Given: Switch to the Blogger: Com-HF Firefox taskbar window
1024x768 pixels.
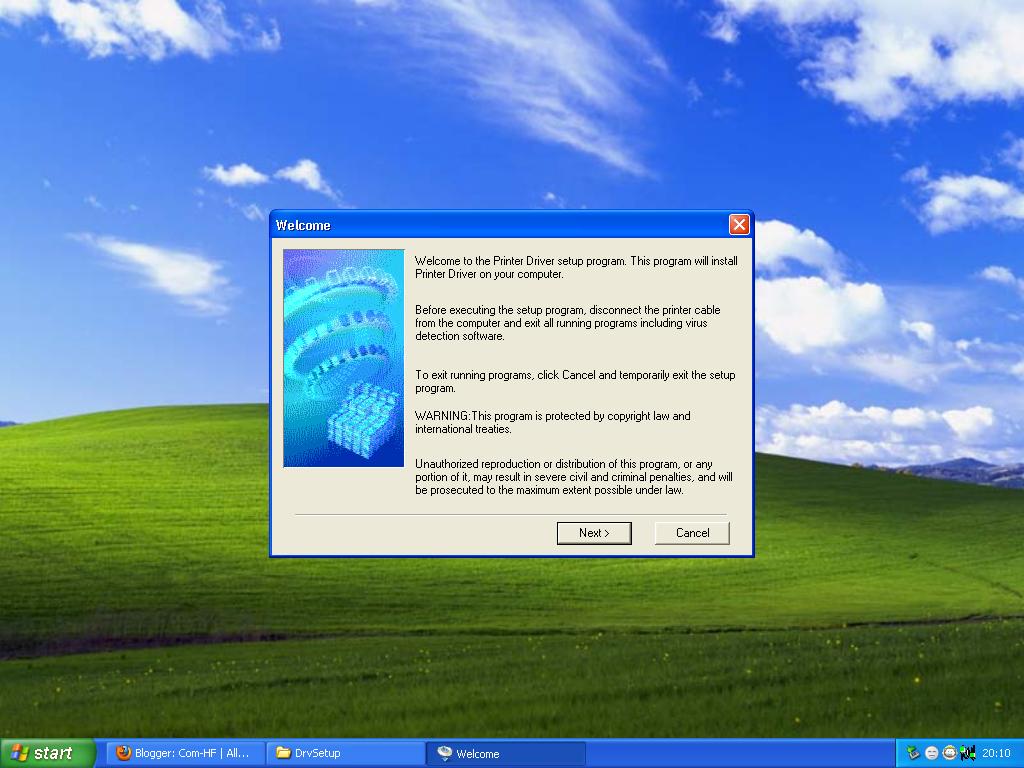Looking at the screenshot, I should (185, 754).
